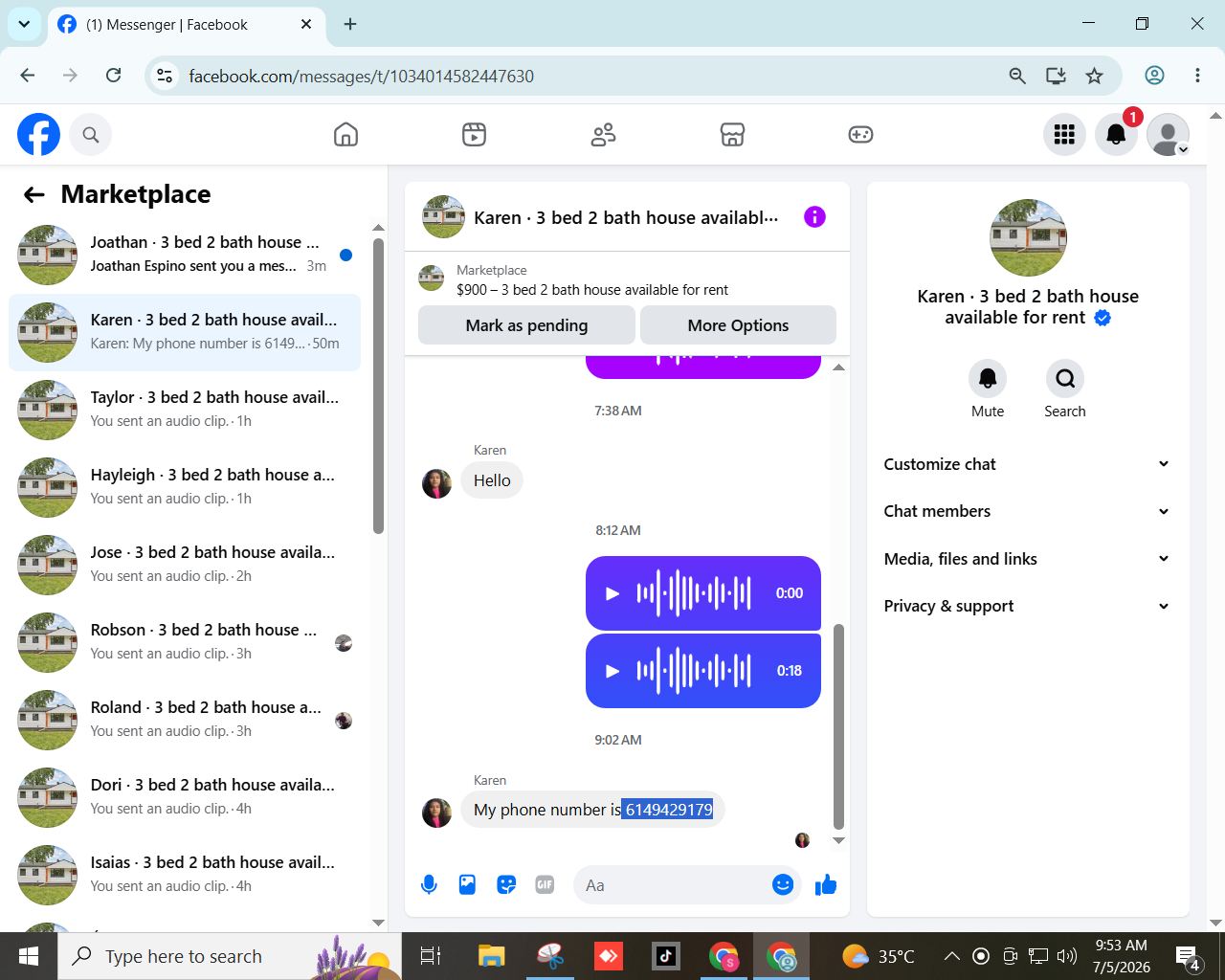Screen dimensions: 1225x980
Task: Choose a GIF
Action: [545, 885]
